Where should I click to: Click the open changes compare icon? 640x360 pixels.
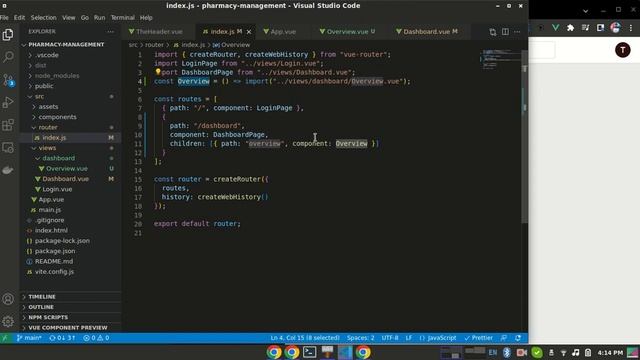pos(493,32)
